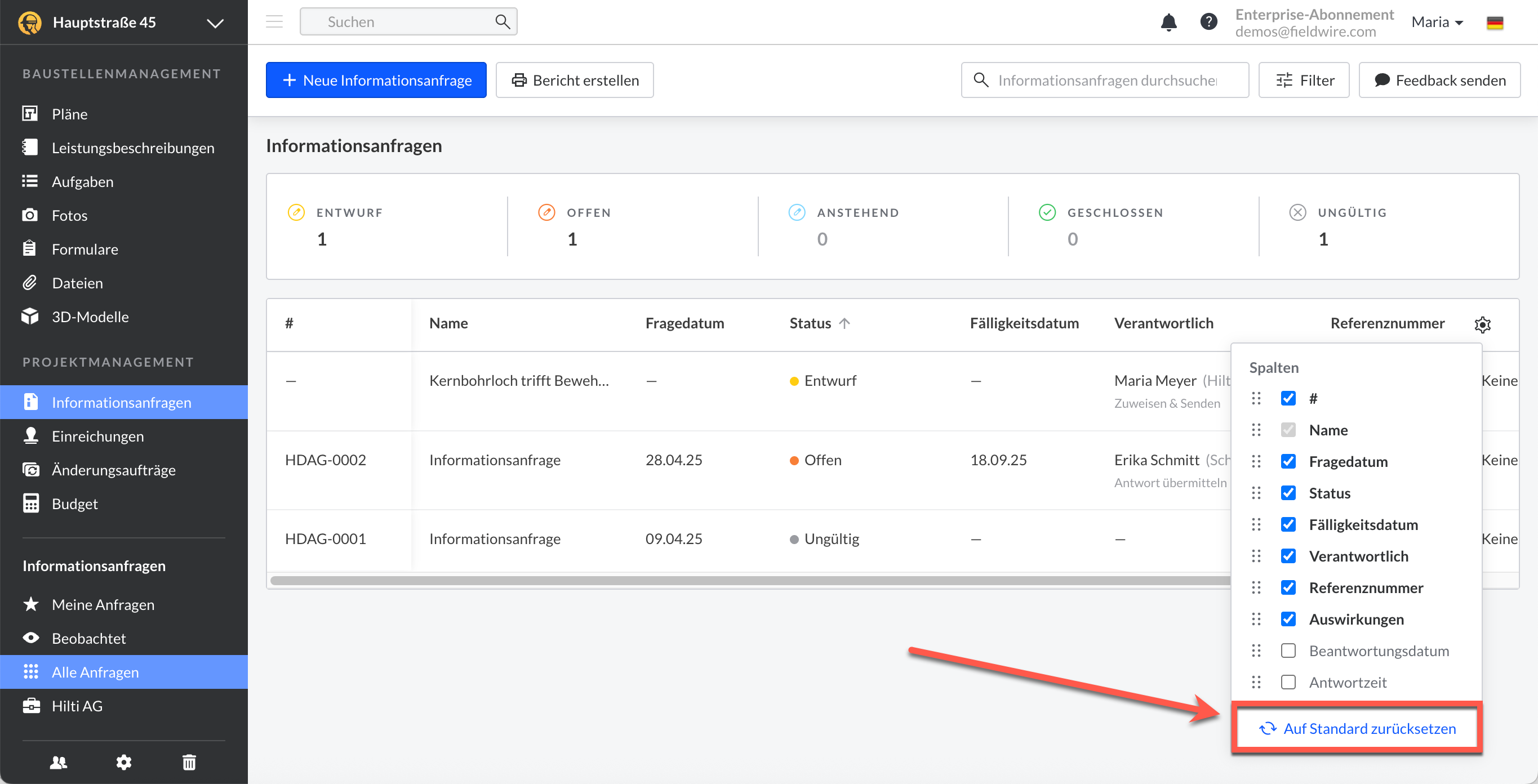The width and height of the screenshot is (1538, 784).
Task: Open the Maria user dropdown
Action: pyautogui.click(x=1437, y=23)
